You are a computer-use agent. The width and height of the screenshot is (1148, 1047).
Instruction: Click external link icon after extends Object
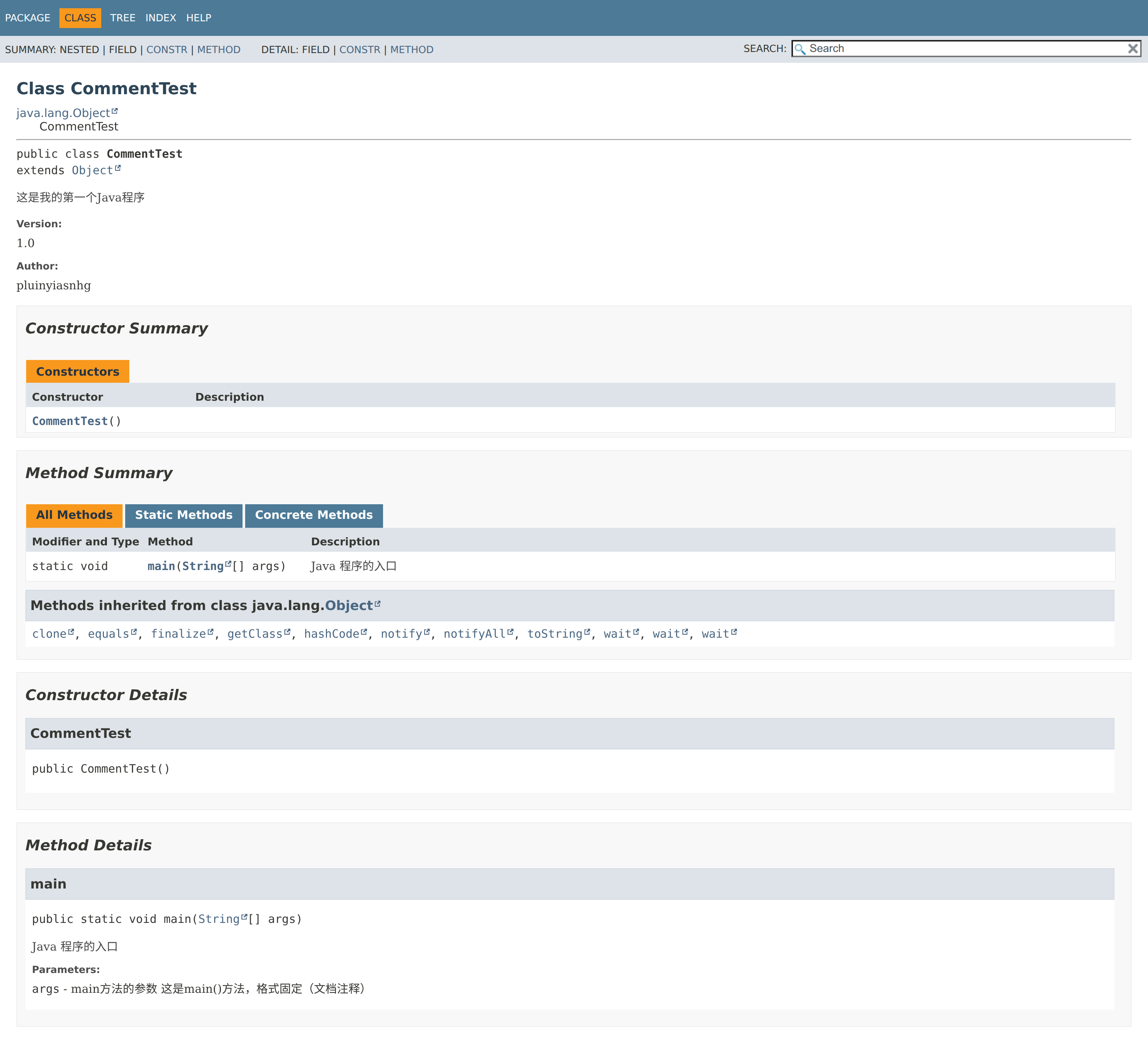click(118, 168)
